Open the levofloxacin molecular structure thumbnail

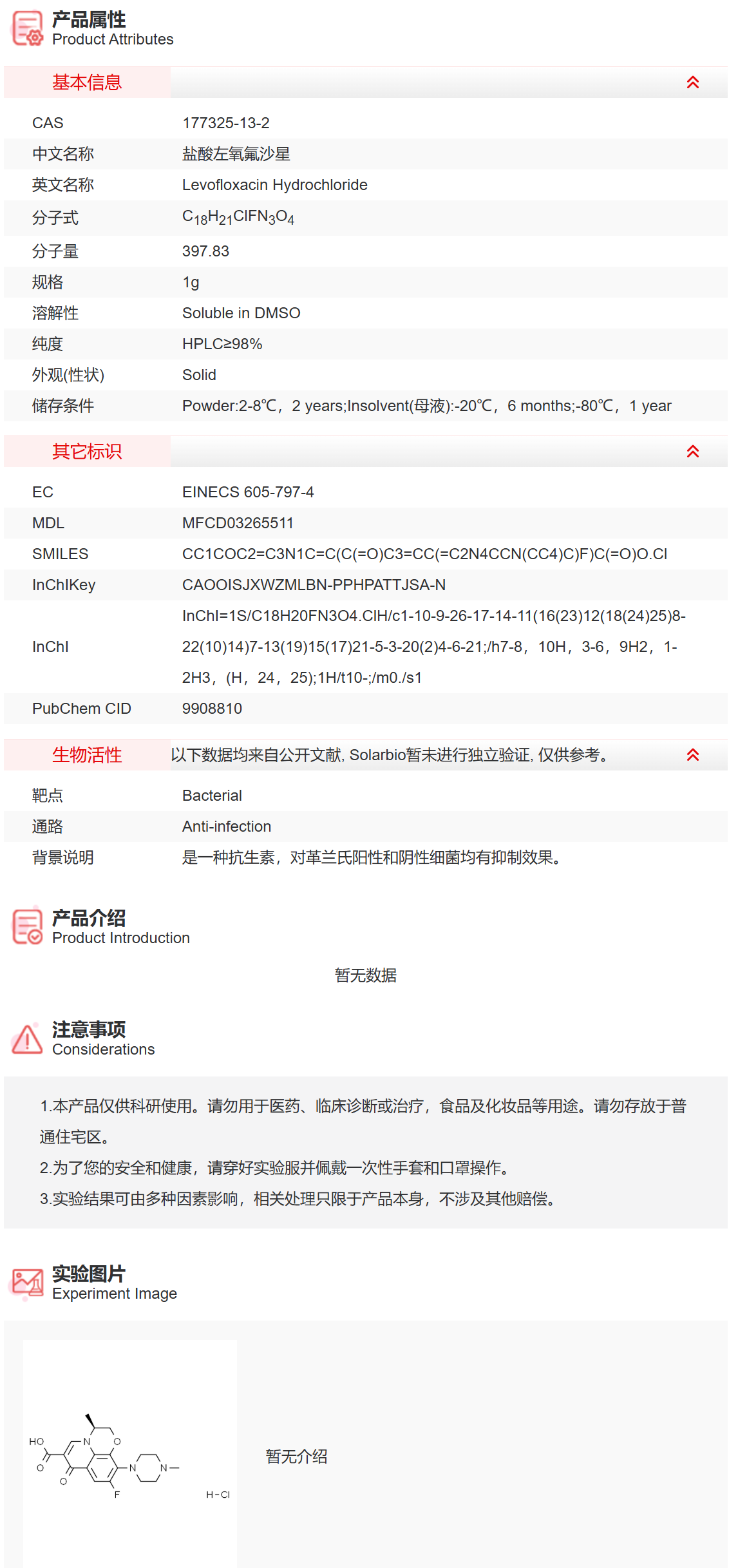(x=130, y=1454)
